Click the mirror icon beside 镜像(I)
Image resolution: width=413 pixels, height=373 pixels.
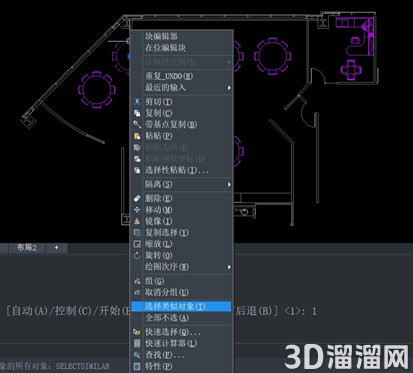[137, 221]
